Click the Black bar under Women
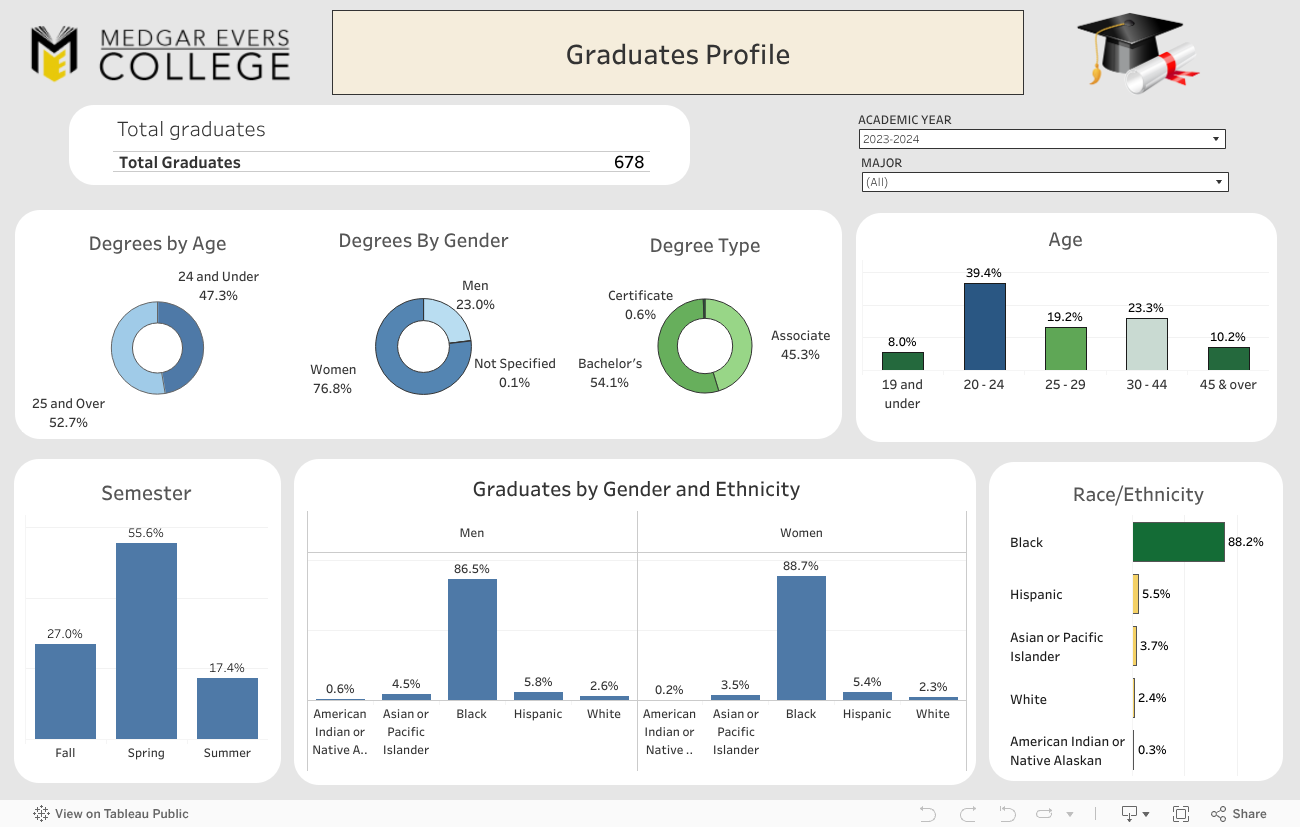The width and height of the screenshot is (1300, 827). coord(801,637)
